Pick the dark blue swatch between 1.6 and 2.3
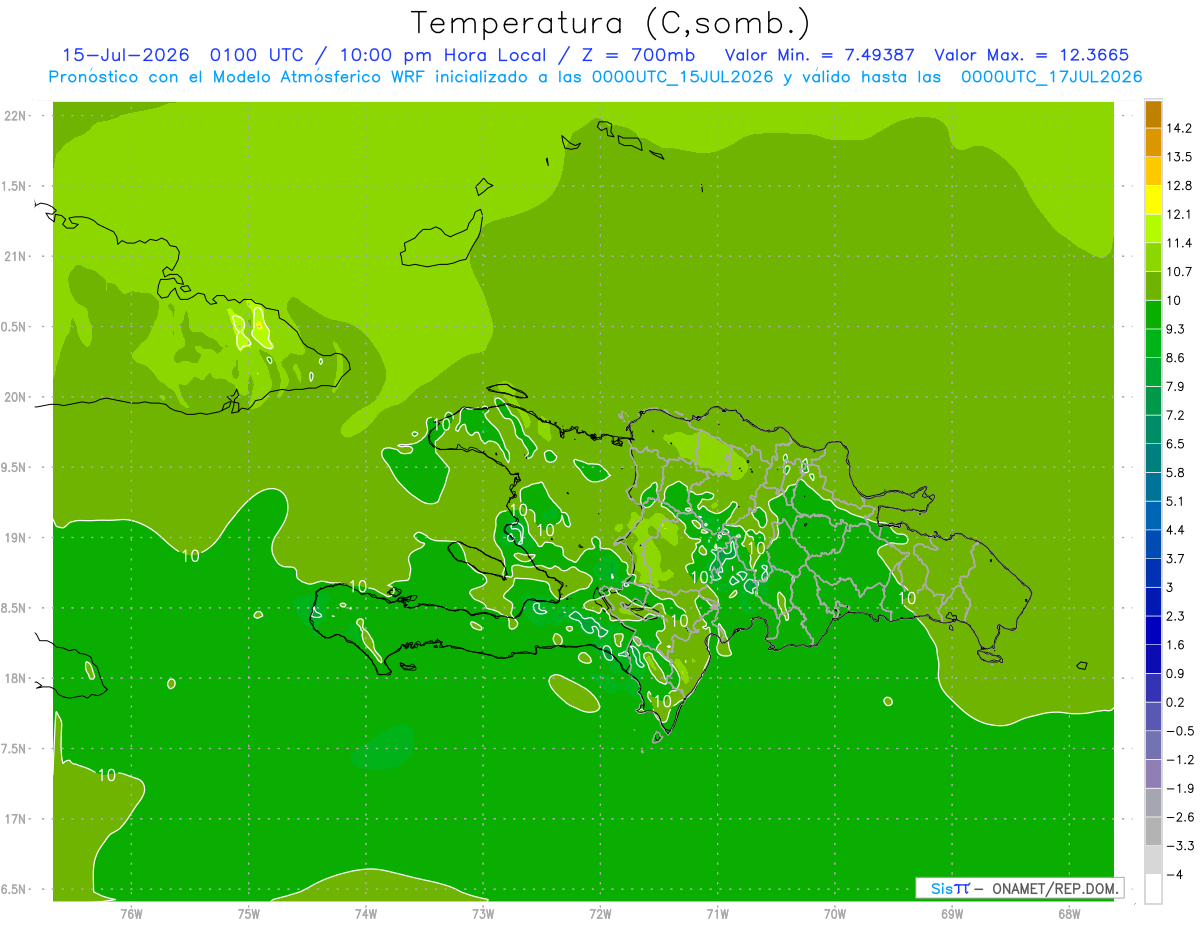1200x927 pixels. click(1153, 631)
